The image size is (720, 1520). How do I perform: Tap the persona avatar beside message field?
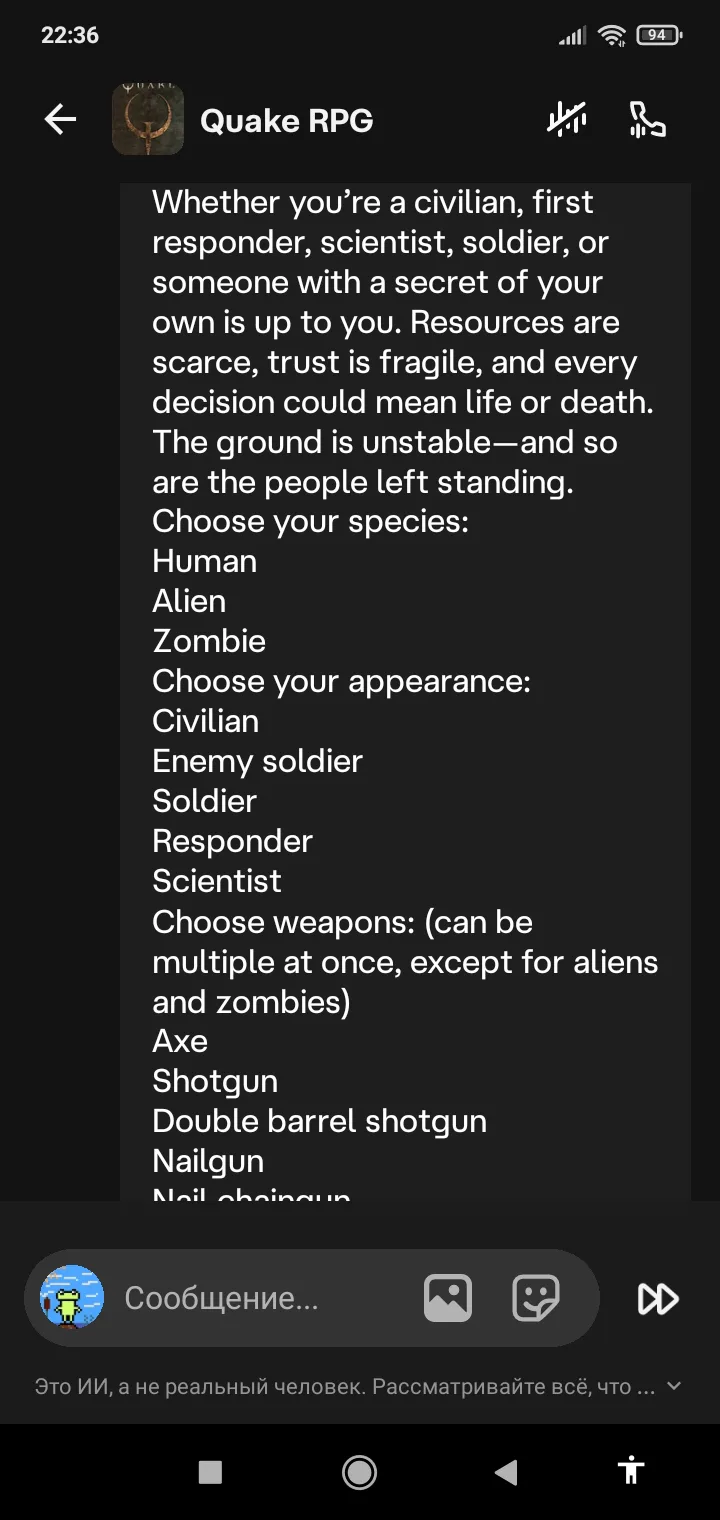(x=72, y=1298)
